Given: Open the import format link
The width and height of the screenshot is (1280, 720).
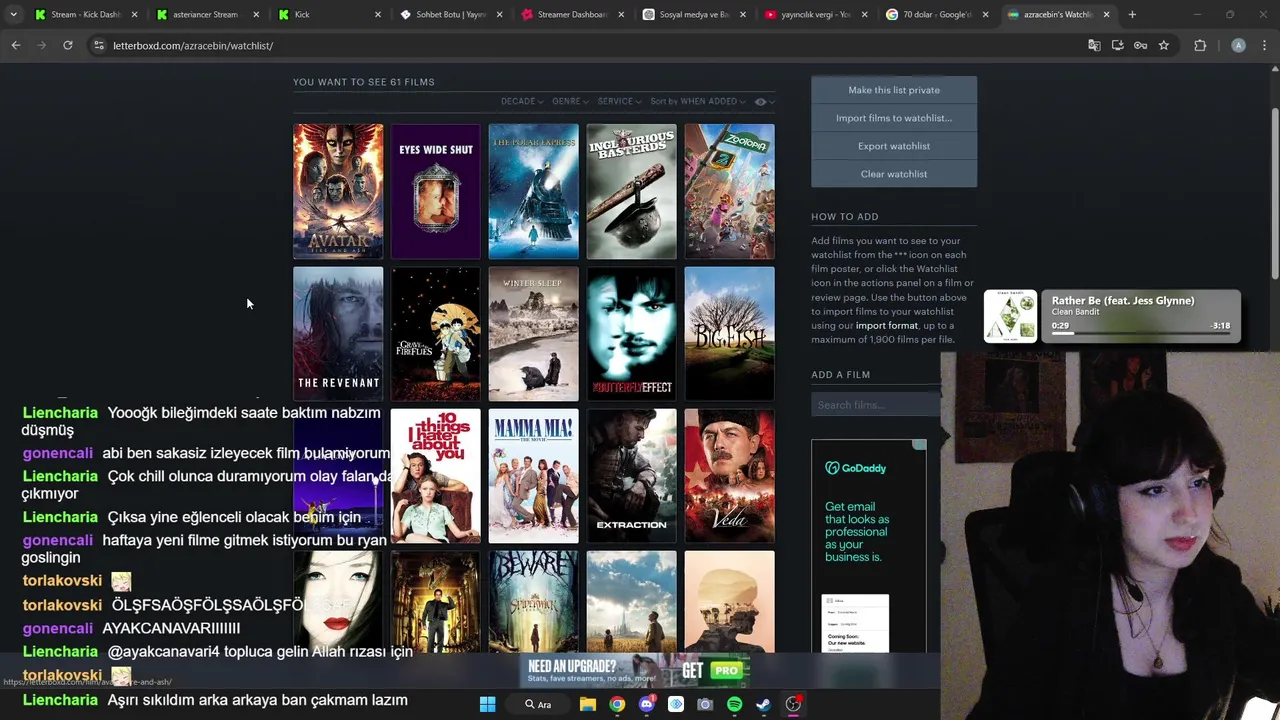Looking at the screenshot, I should pyautogui.click(x=886, y=326).
